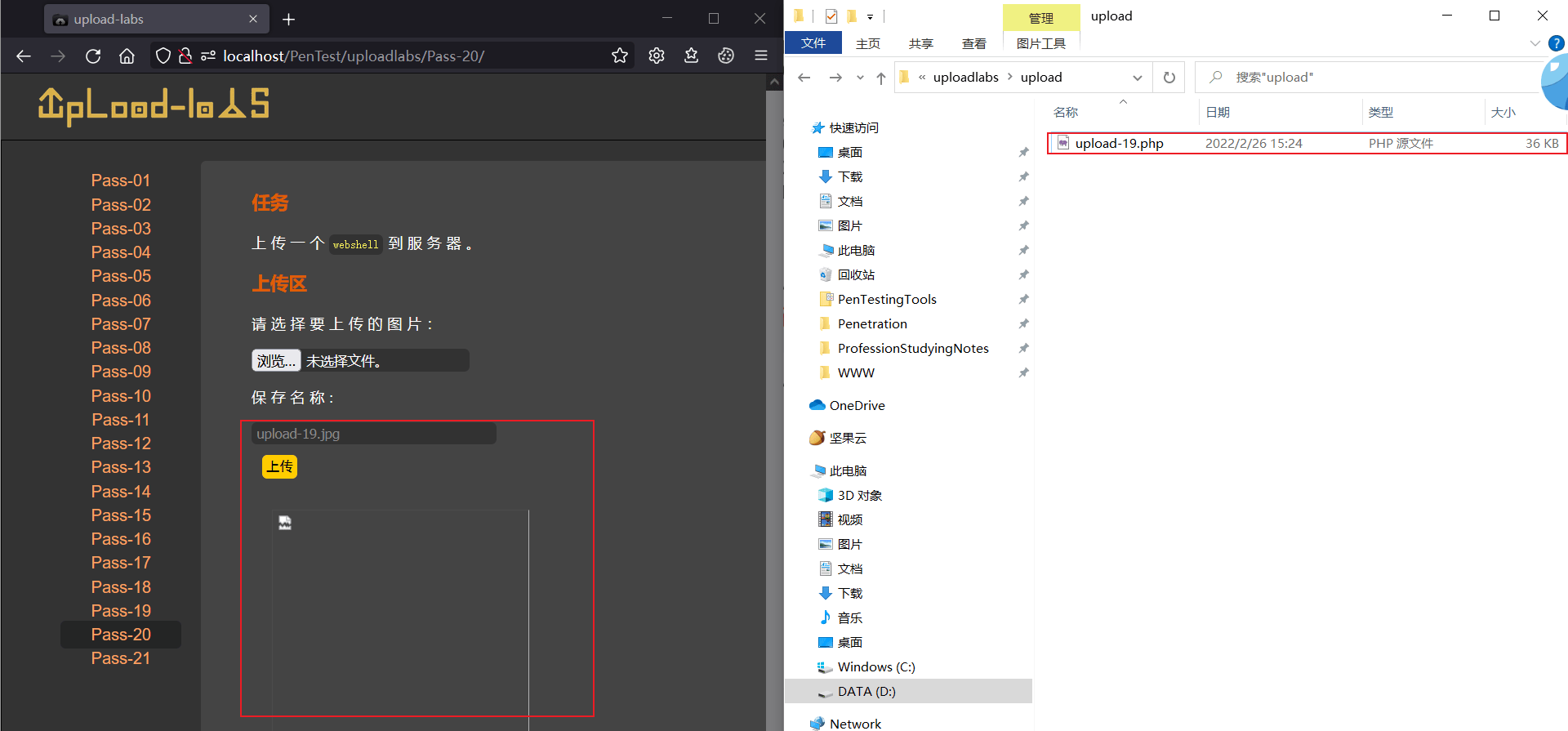Open the 文件 menu in Explorer
1568x731 pixels.
[x=813, y=43]
